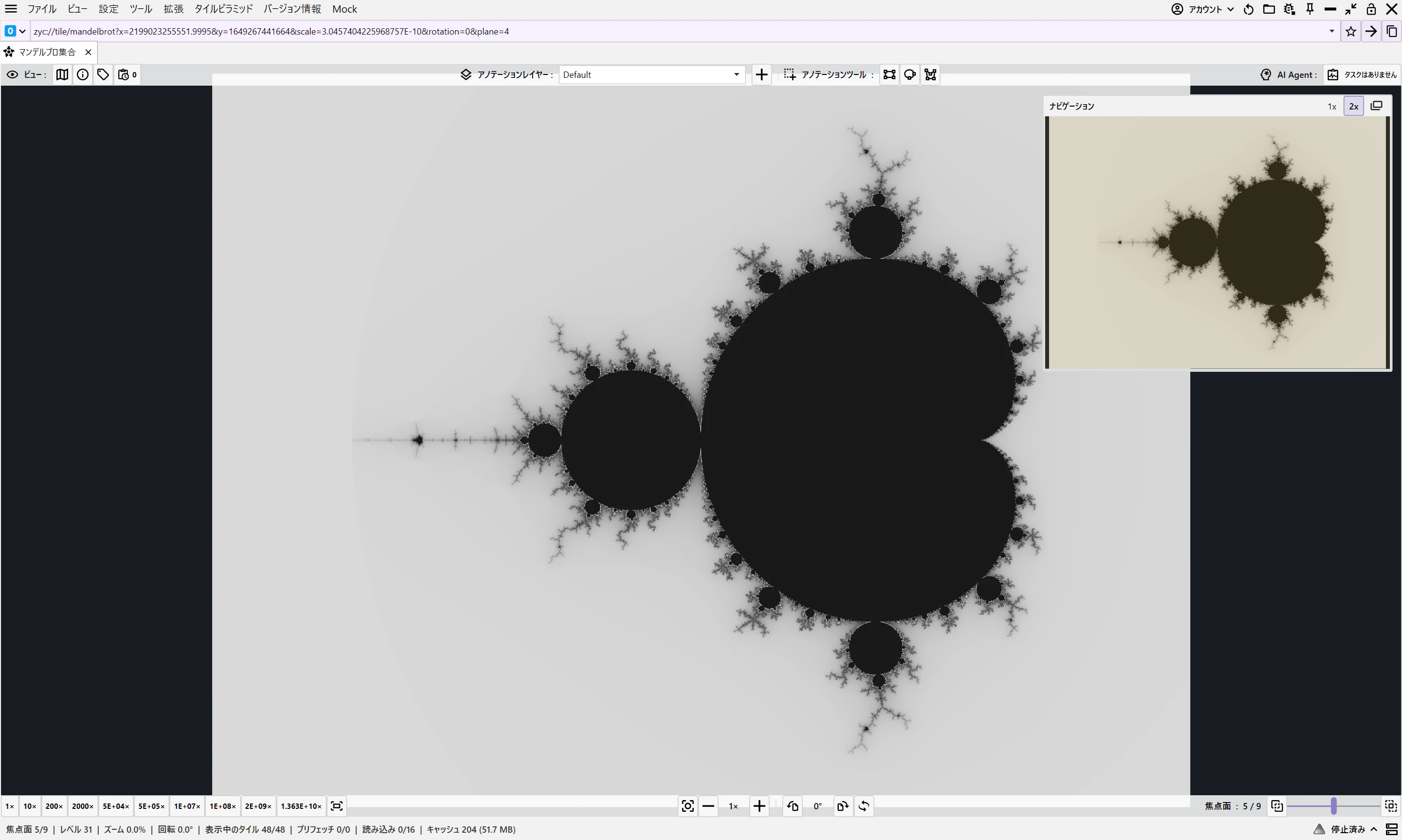Open snapshot clipboard counter icon
This screenshot has width=1402, height=840.
(127, 74)
